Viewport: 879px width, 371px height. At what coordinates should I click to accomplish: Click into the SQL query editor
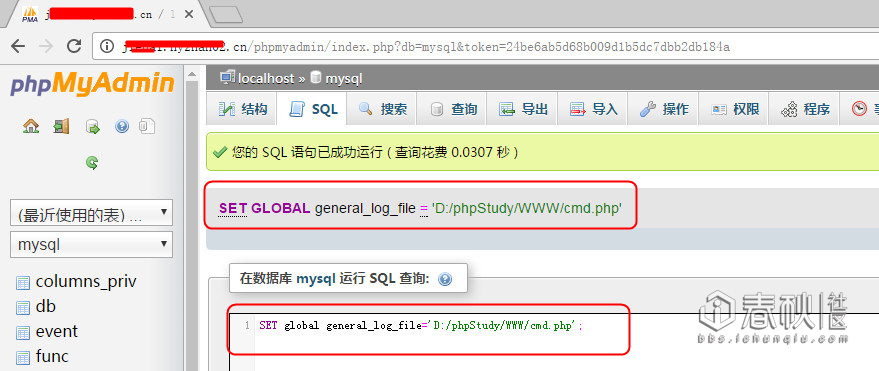click(554, 342)
